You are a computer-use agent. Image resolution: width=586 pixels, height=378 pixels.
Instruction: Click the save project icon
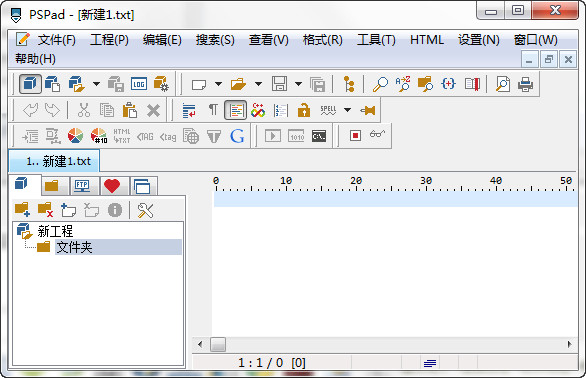[x=116, y=84]
